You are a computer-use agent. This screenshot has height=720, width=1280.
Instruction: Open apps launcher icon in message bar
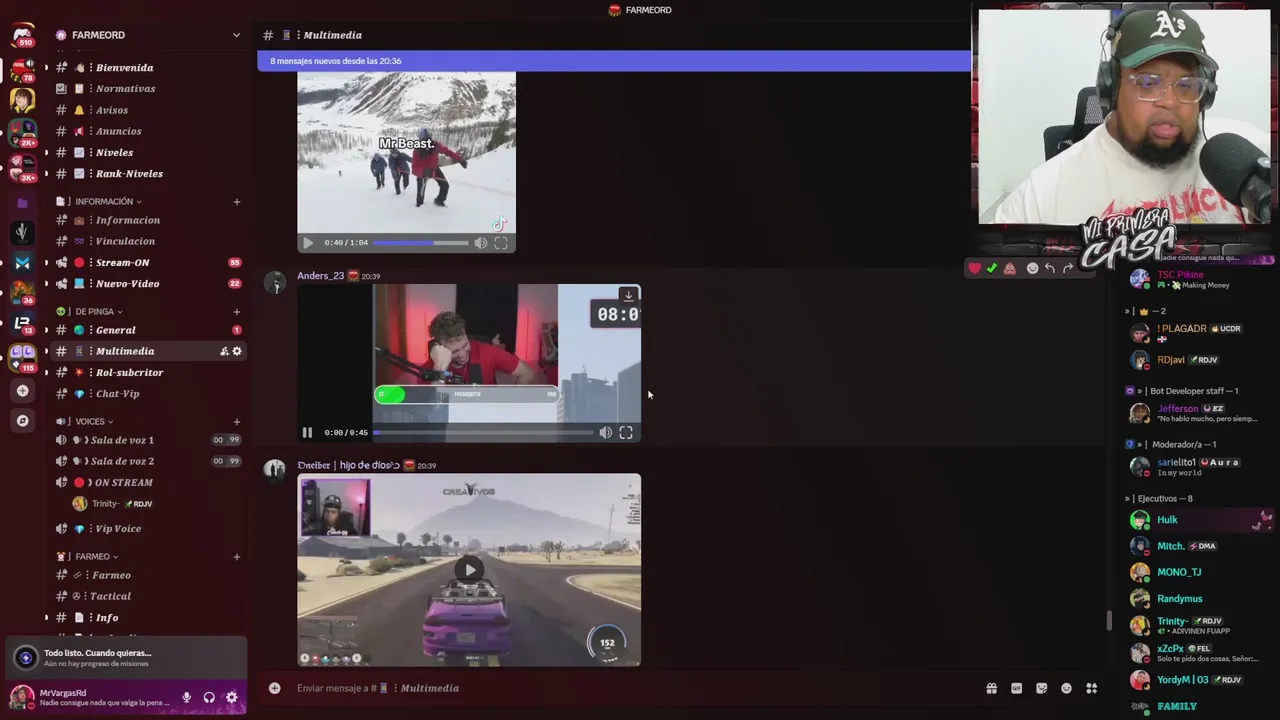pyautogui.click(x=1091, y=688)
